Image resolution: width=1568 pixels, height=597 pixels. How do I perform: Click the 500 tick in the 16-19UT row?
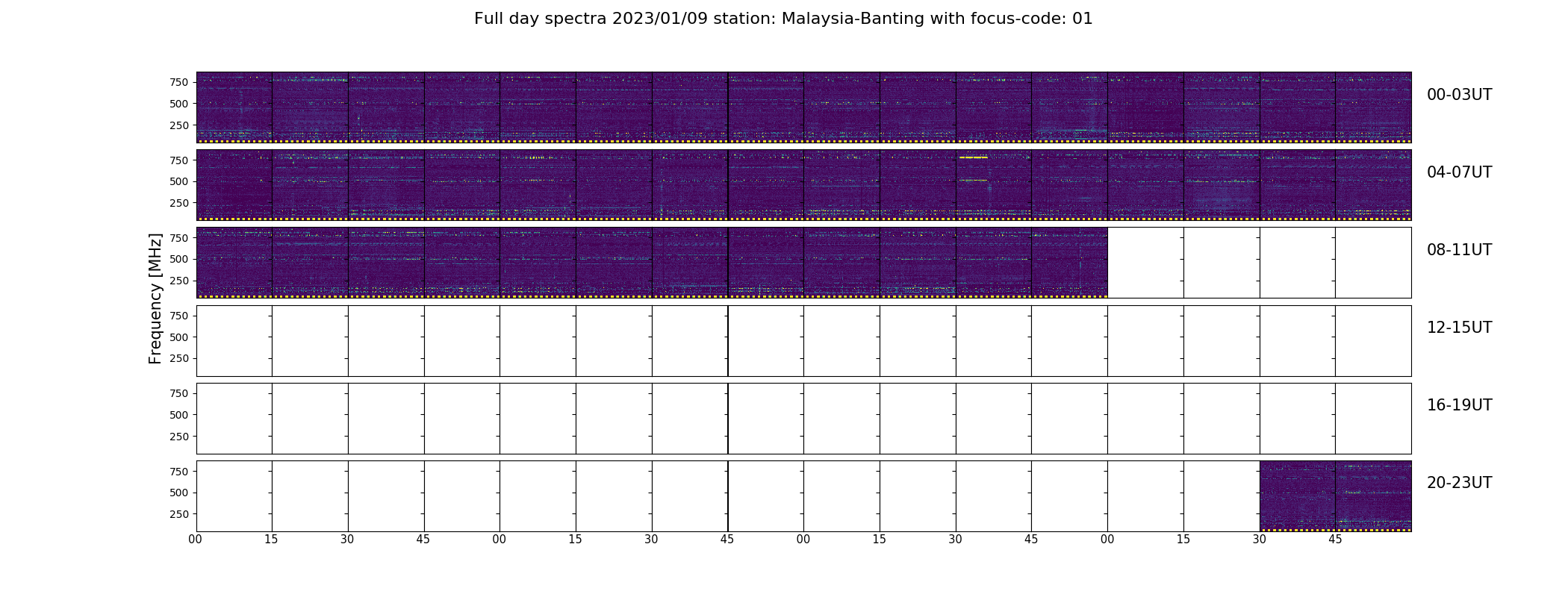point(178,415)
